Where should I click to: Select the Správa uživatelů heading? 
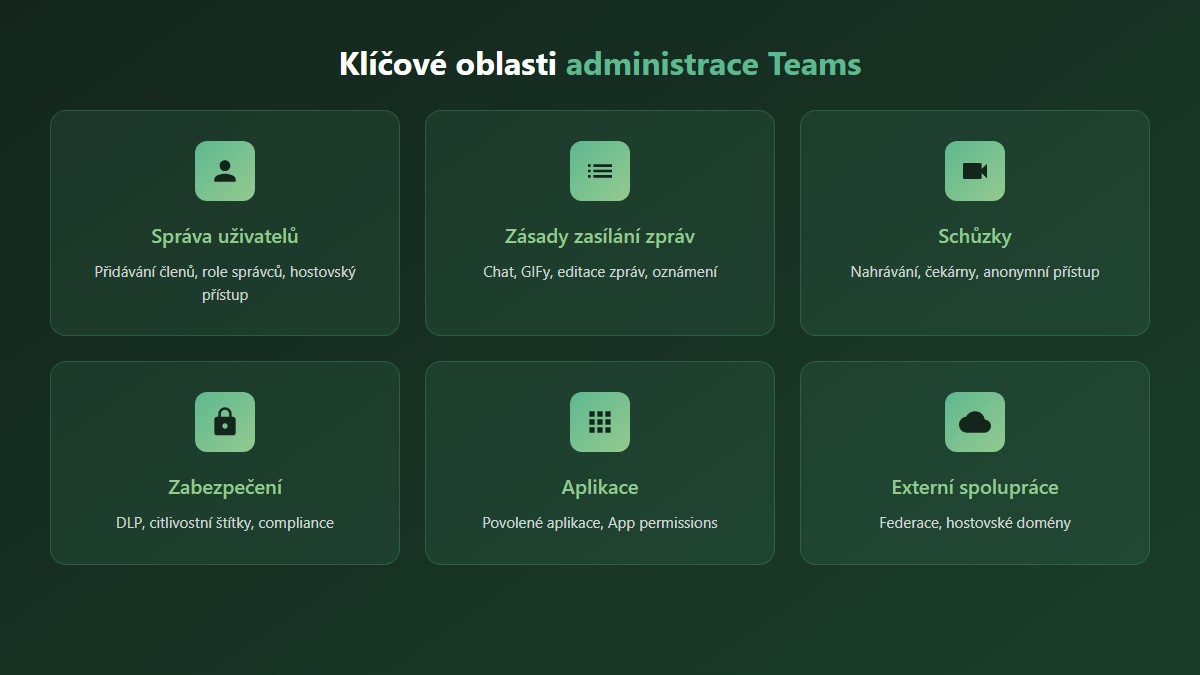225,237
